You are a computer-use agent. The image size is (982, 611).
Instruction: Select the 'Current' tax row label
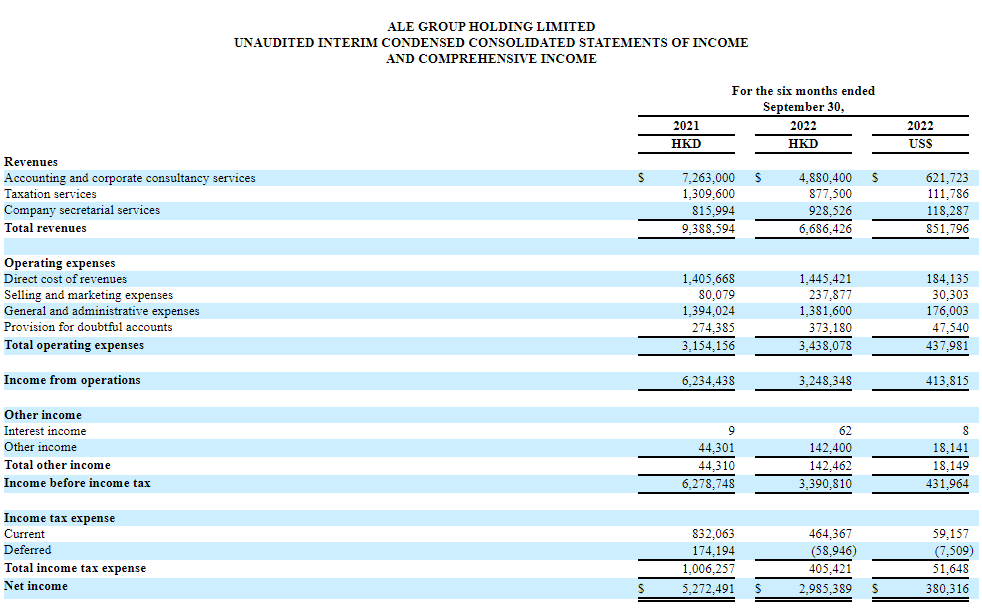pos(24,535)
